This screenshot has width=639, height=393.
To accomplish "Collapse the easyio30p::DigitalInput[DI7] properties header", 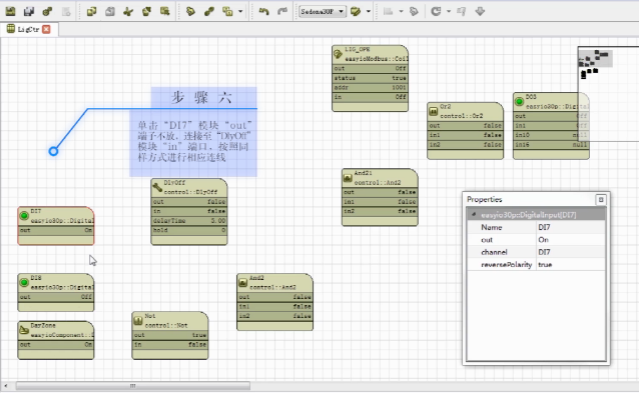I will [x=474, y=214].
